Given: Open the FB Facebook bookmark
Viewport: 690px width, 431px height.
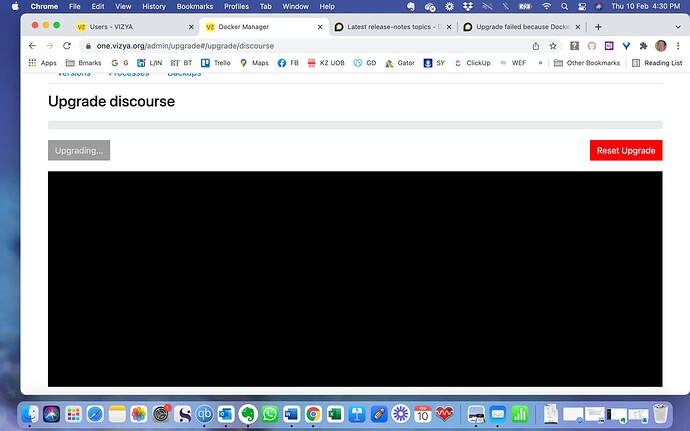Looking at the screenshot, I should 288,63.
